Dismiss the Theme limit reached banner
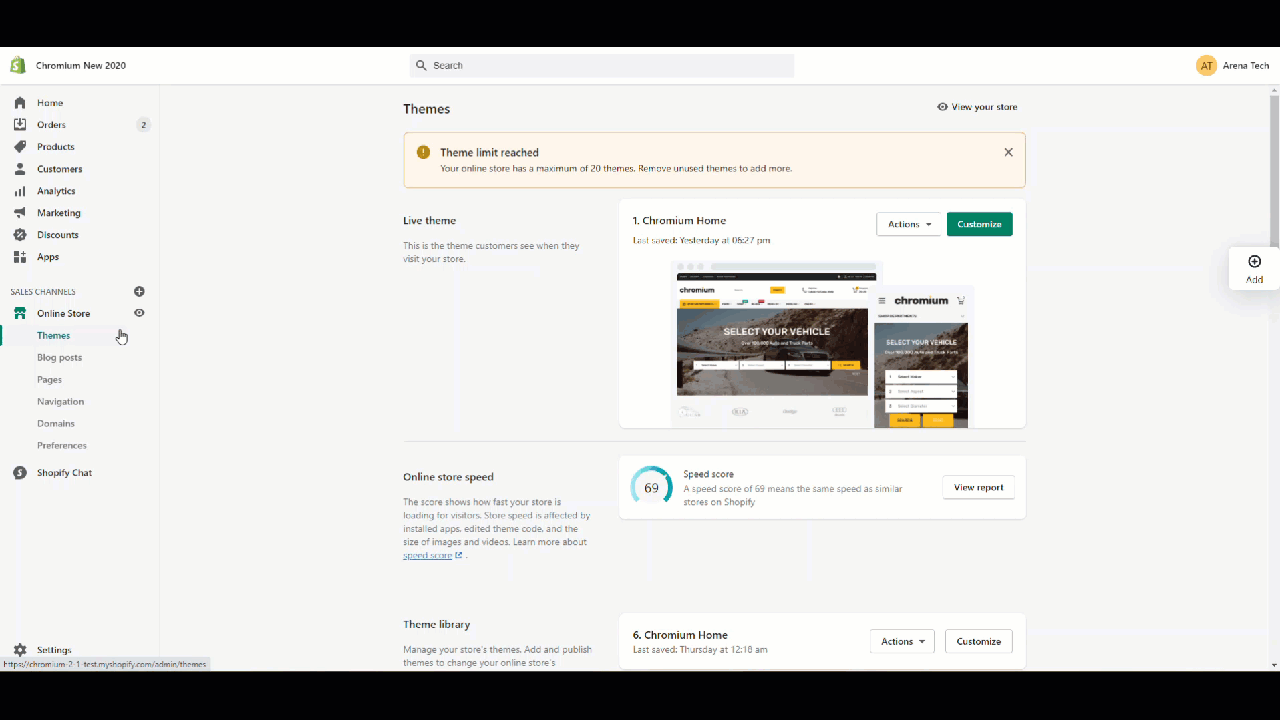The image size is (1280, 720). pyautogui.click(x=1008, y=152)
